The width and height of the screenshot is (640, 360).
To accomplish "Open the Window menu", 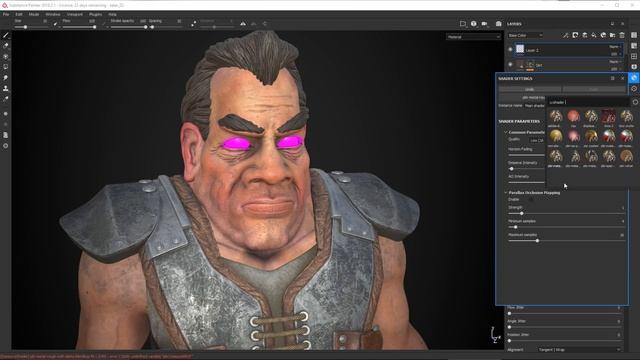I will click(x=53, y=14).
